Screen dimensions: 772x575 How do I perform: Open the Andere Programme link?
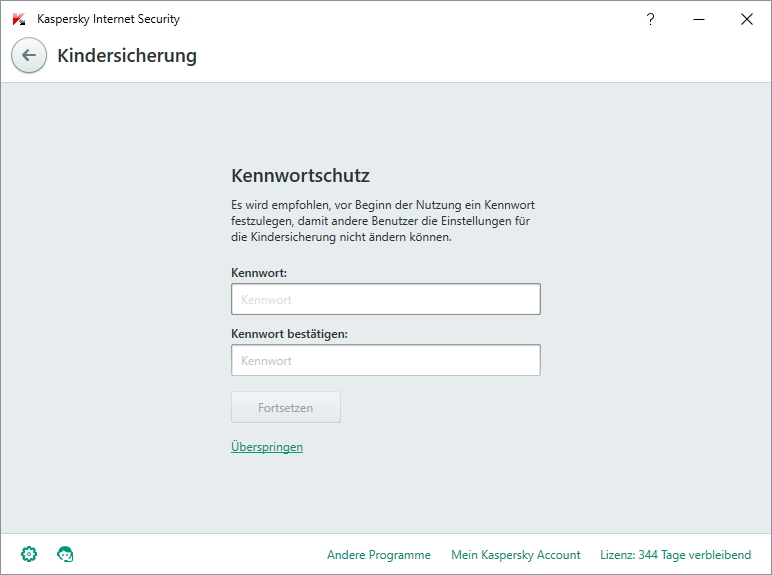click(x=379, y=555)
